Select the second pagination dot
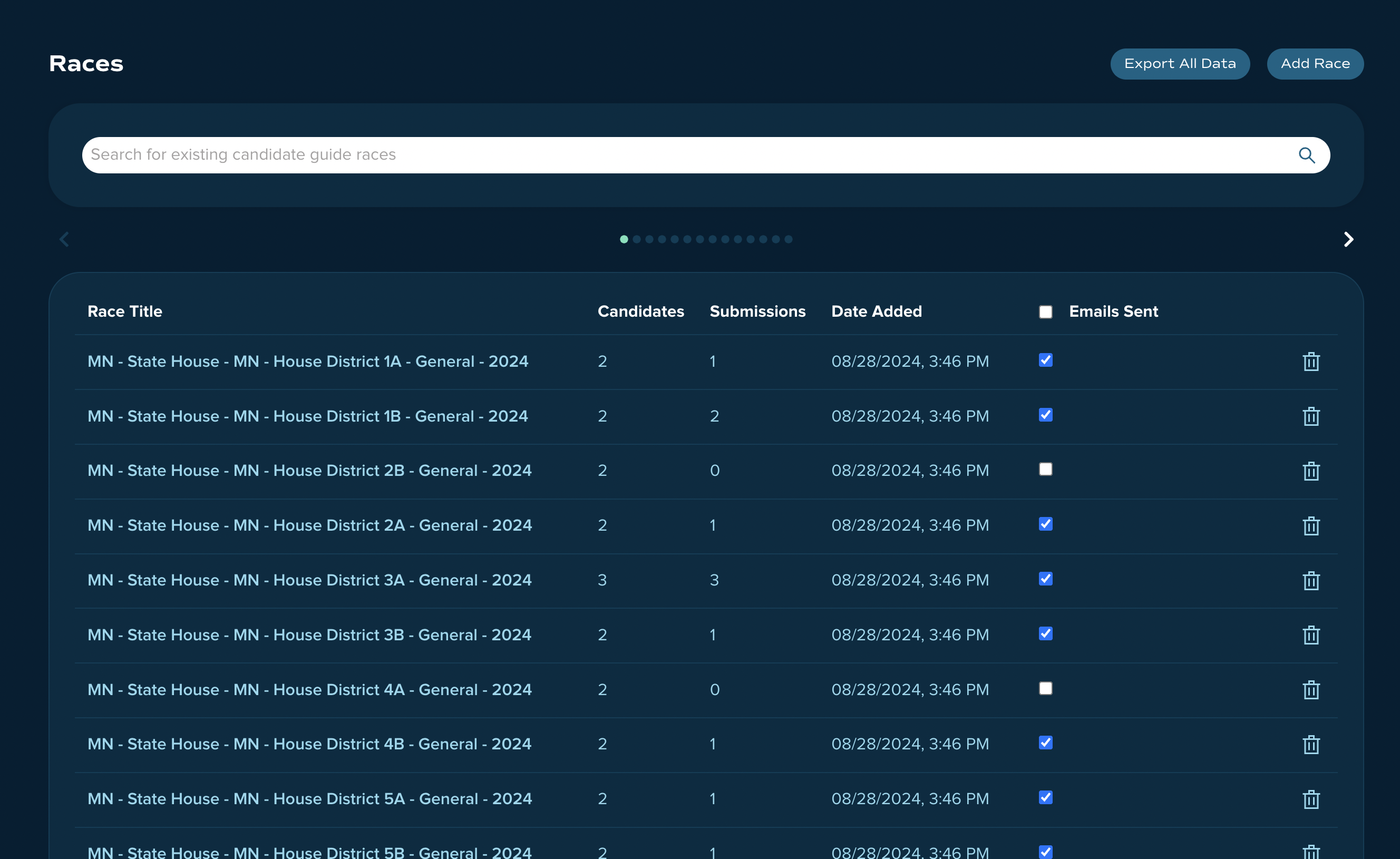Viewport: 1400px width, 859px height. 636,239
